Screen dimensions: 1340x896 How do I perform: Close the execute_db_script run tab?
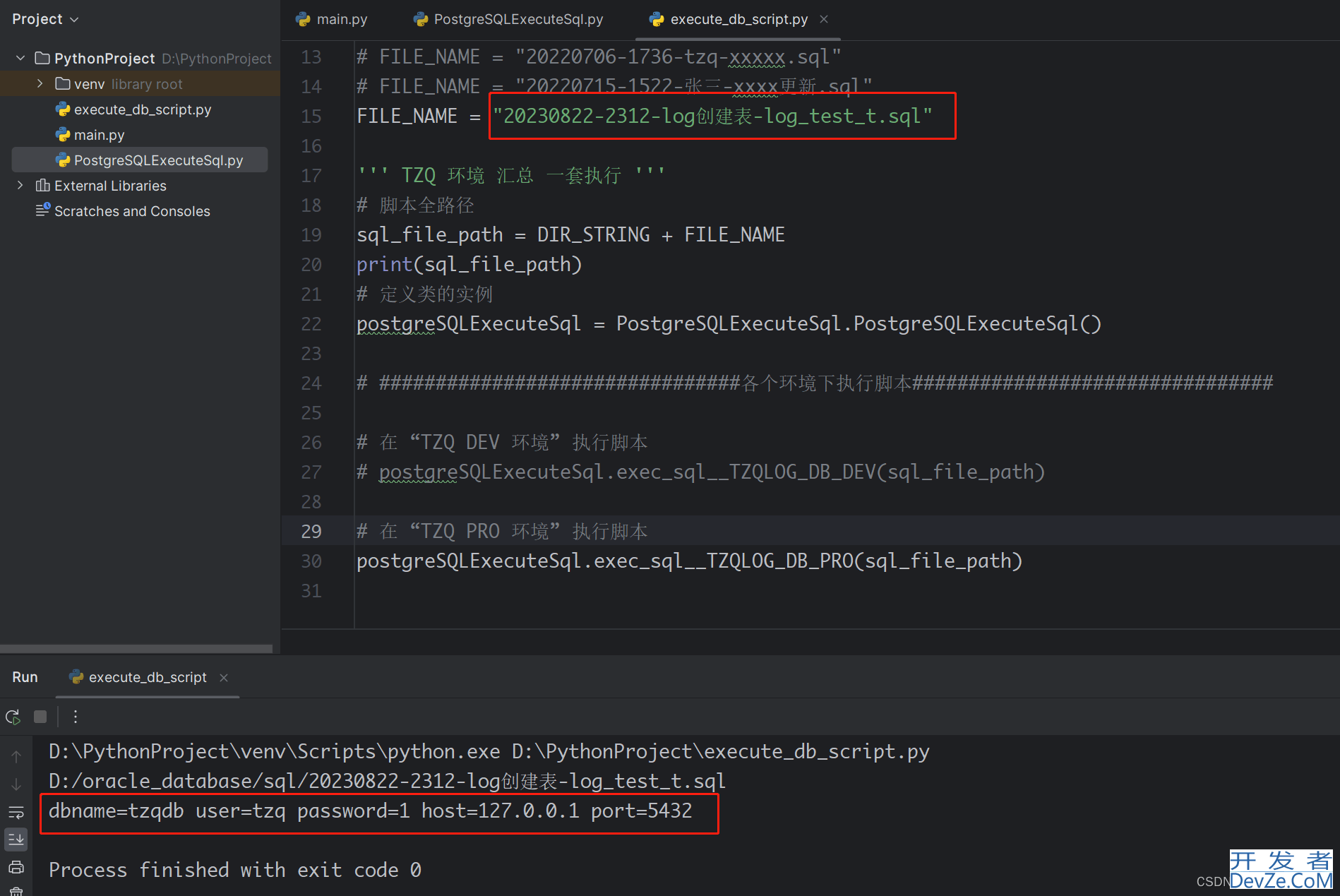point(224,678)
